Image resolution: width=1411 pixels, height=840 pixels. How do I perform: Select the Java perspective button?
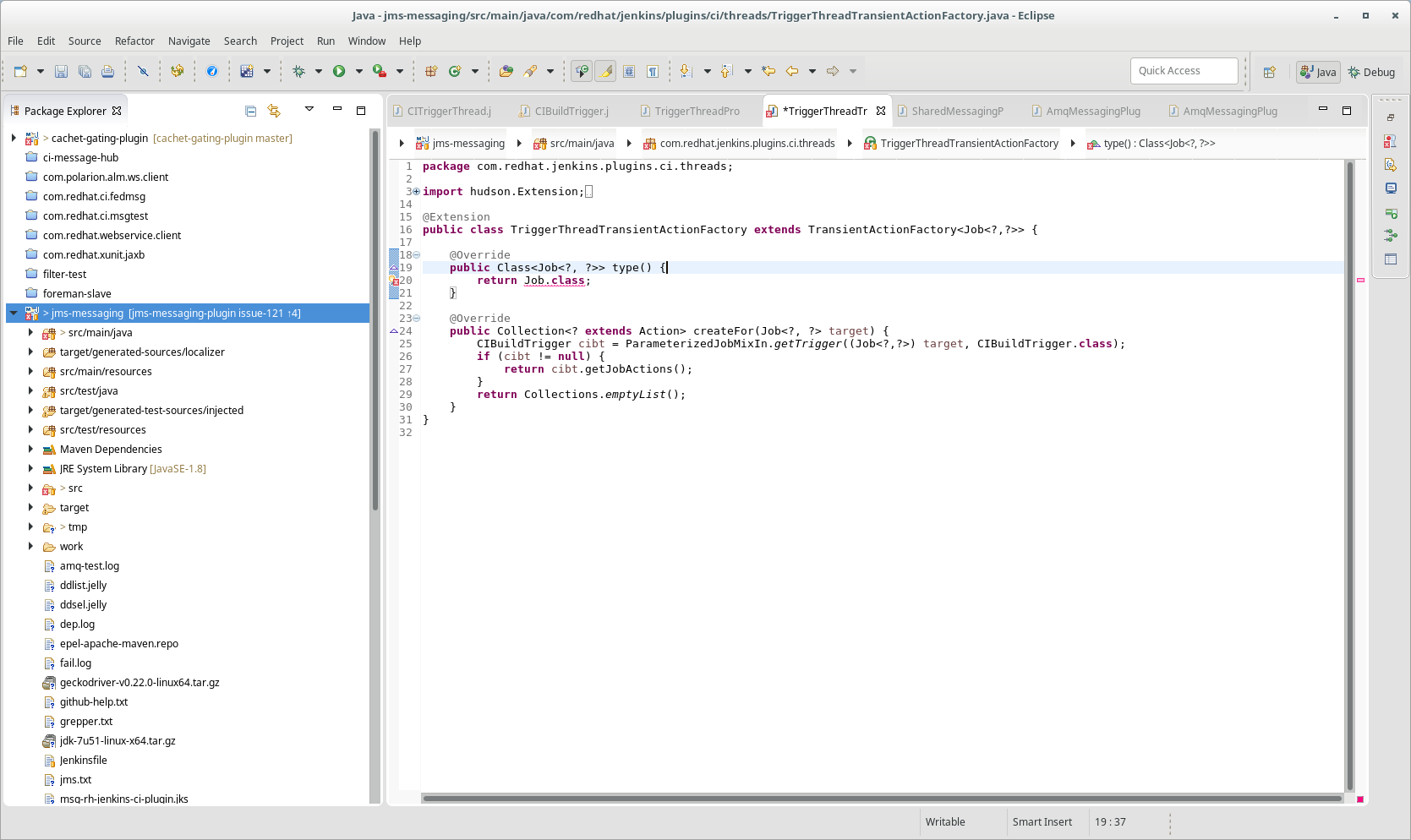point(1318,72)
